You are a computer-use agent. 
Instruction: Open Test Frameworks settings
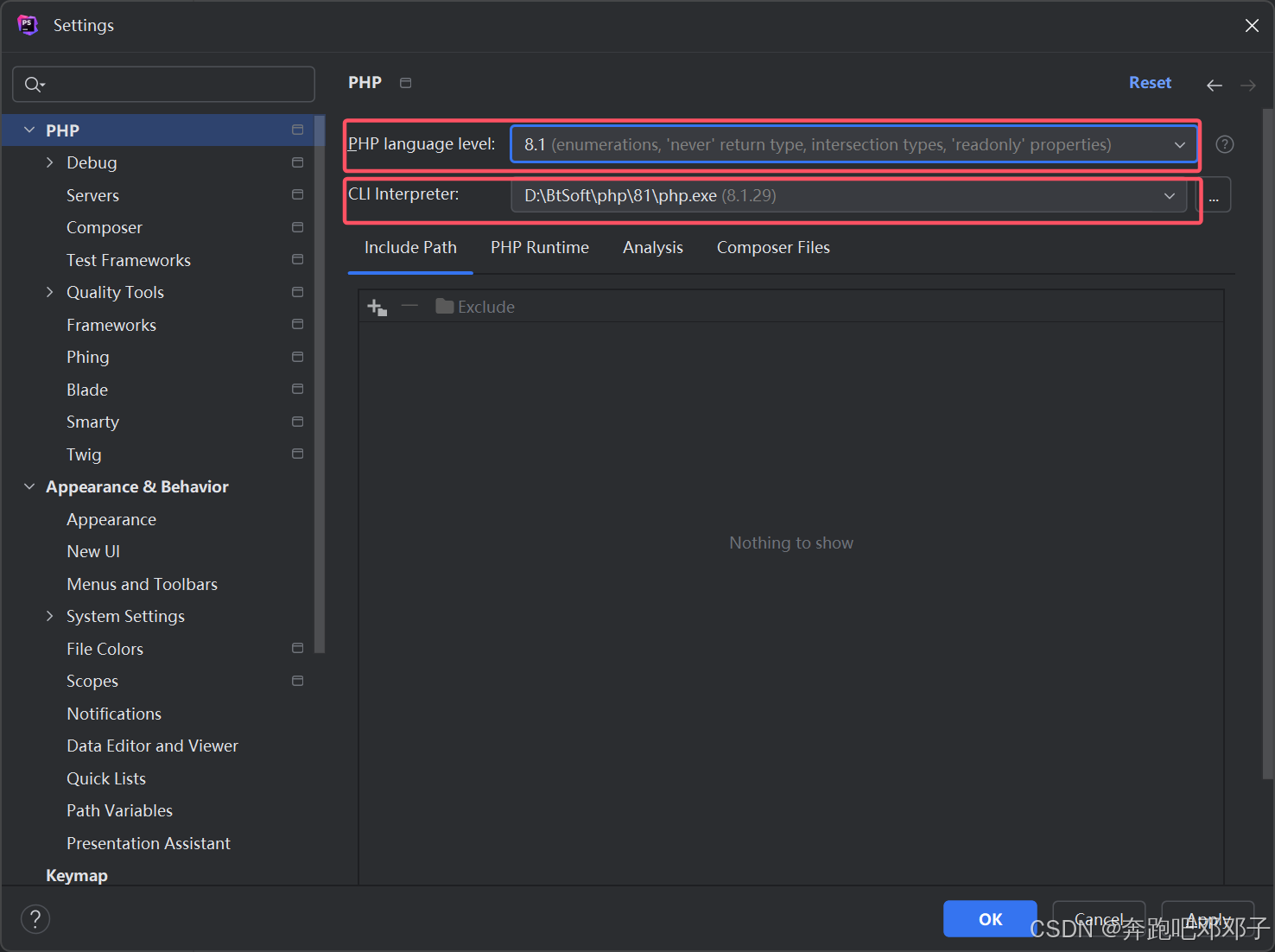(x=129, y=260)
